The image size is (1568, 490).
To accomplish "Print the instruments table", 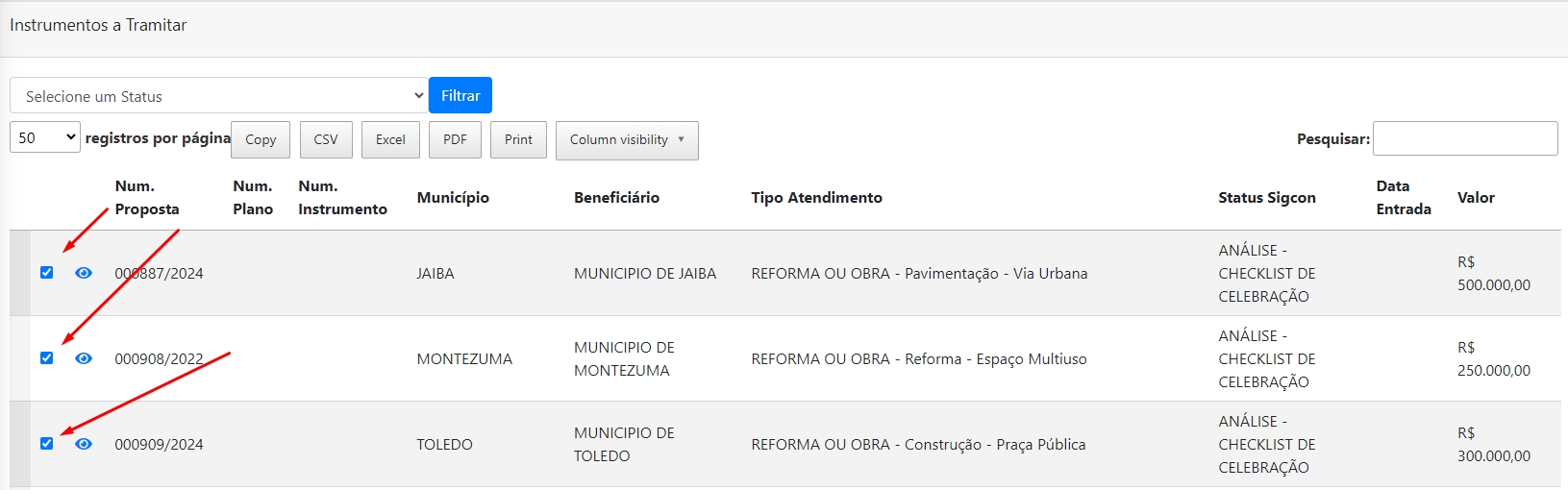I will [518, 140].
